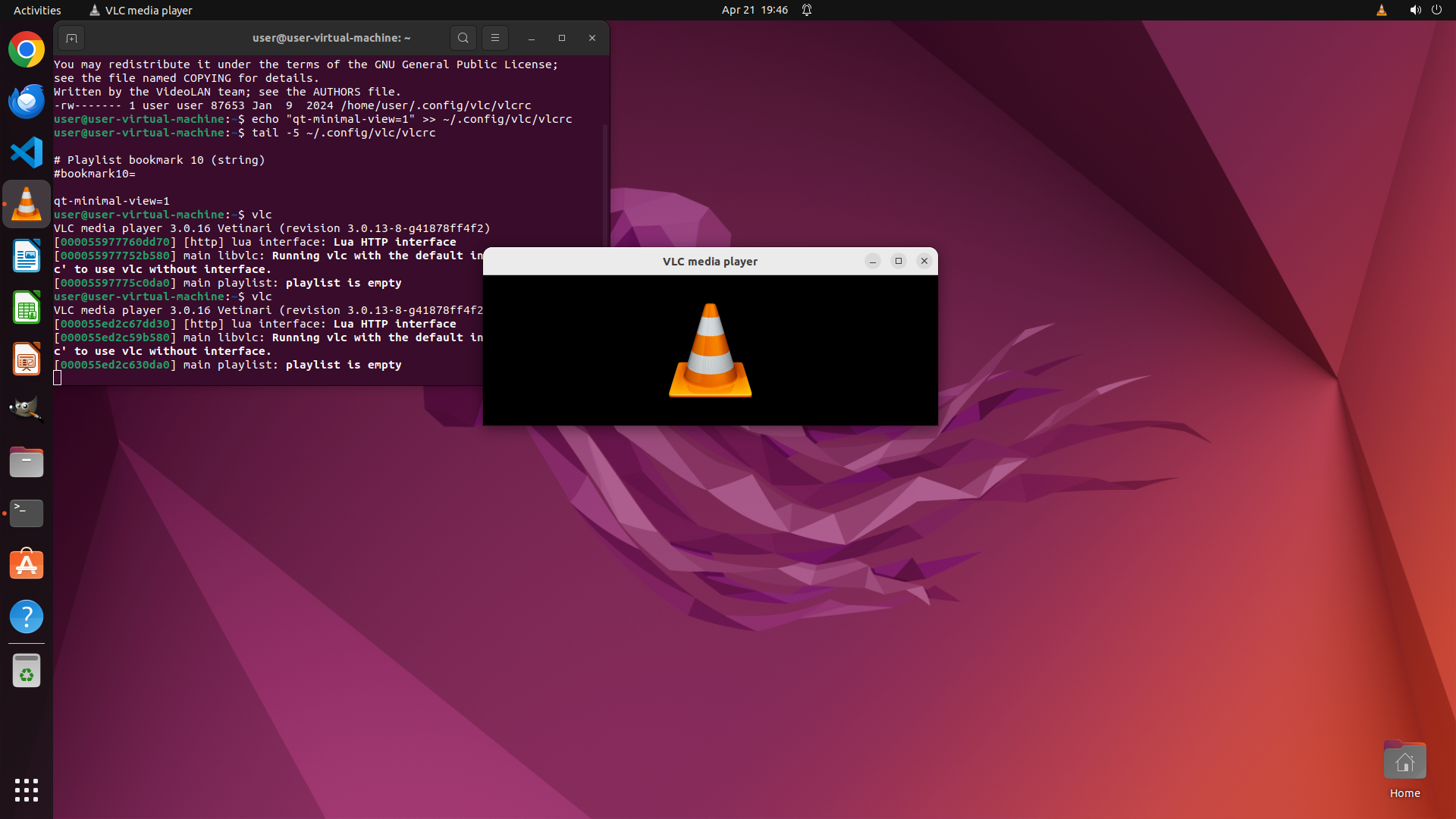
Task: Open GIMP image editor from the dock
Action: (x=27, y=409)
